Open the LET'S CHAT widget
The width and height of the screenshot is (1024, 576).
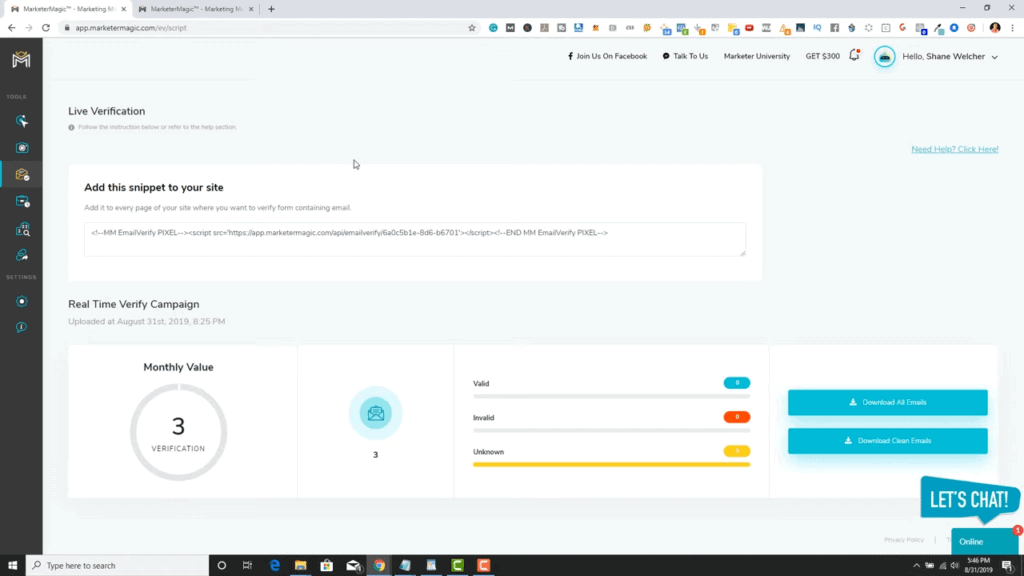[x=969, y=500]
